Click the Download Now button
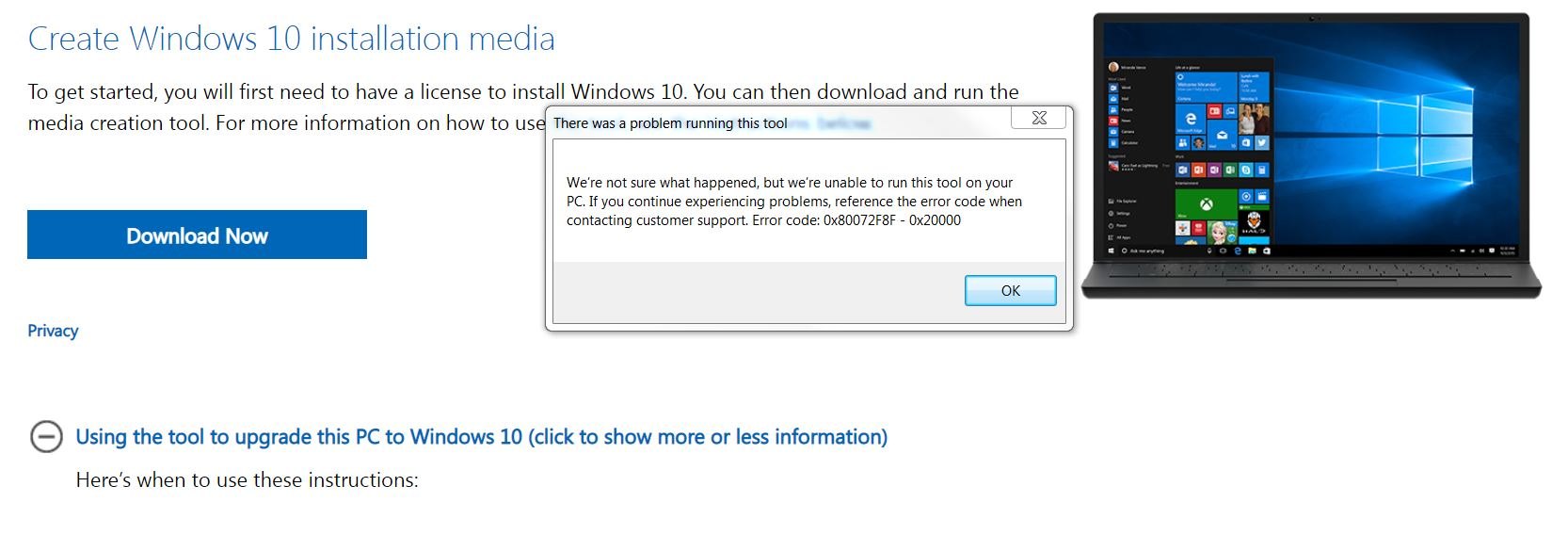Image resolution: width=1568 pixels, height=551 pixels. 197,235
